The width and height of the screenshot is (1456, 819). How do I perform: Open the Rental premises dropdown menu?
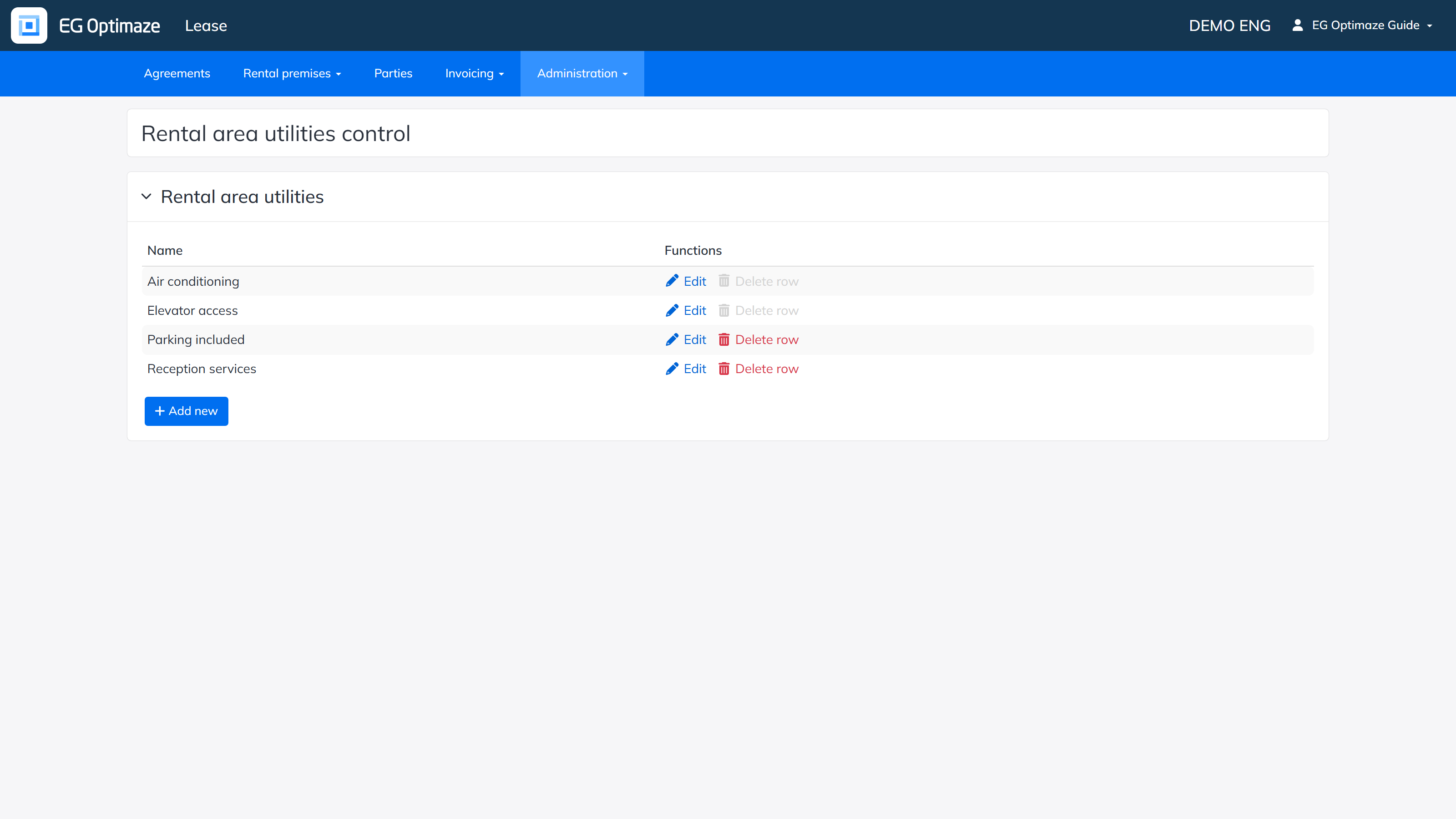pos(292,73)
